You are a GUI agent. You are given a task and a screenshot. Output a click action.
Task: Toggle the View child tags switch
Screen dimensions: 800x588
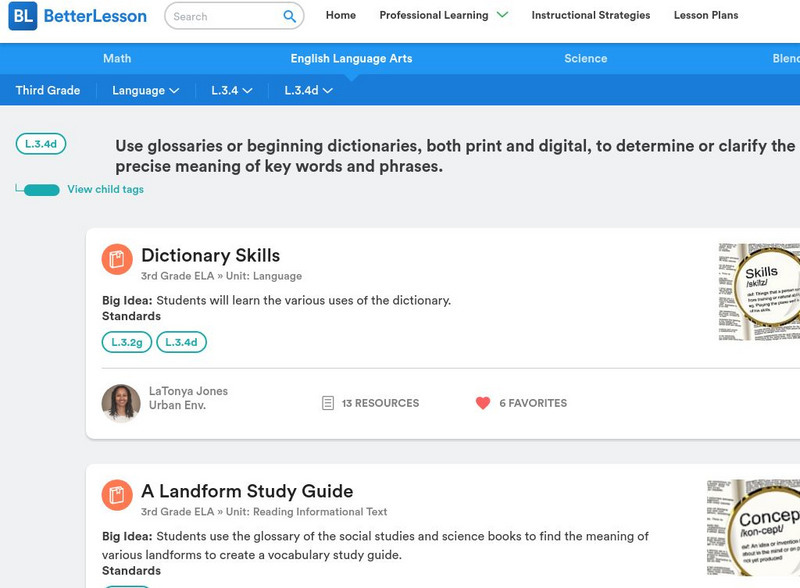tap(41, 190)
